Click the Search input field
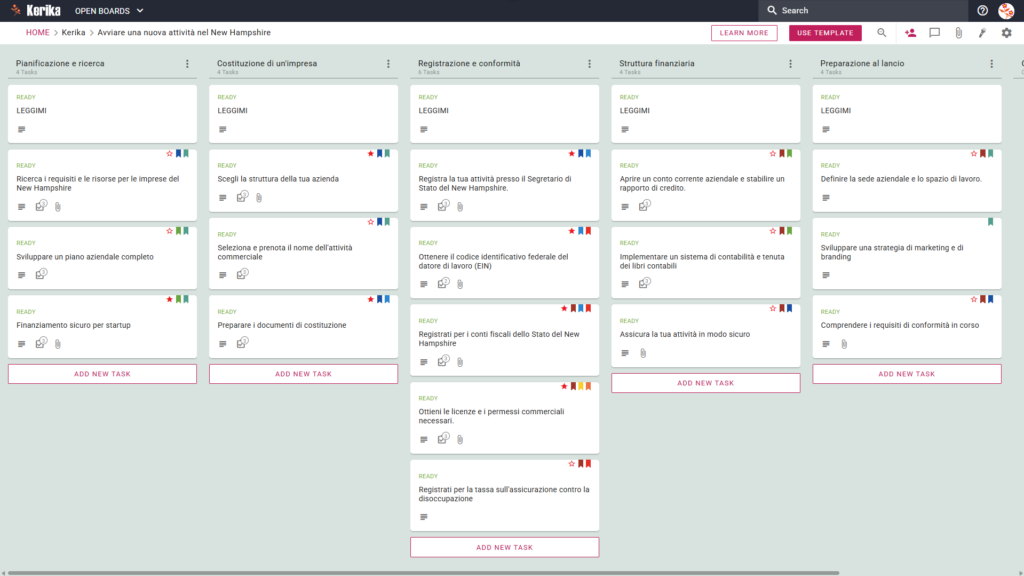Image resolution: width=1024 pixels, height=576 pixels. (x=863, y=10)
